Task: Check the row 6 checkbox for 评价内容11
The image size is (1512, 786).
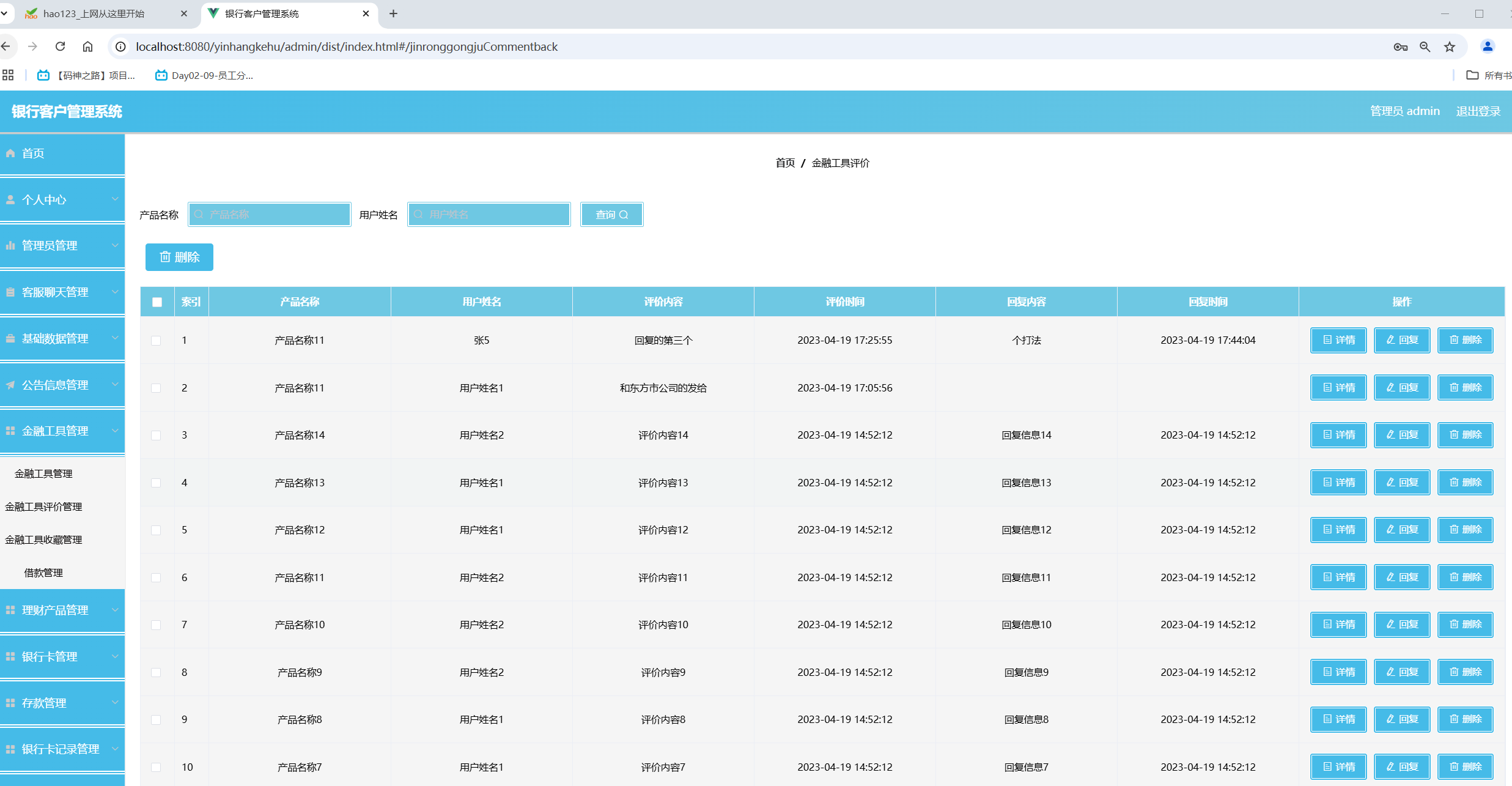Action: tap(156, 578)
